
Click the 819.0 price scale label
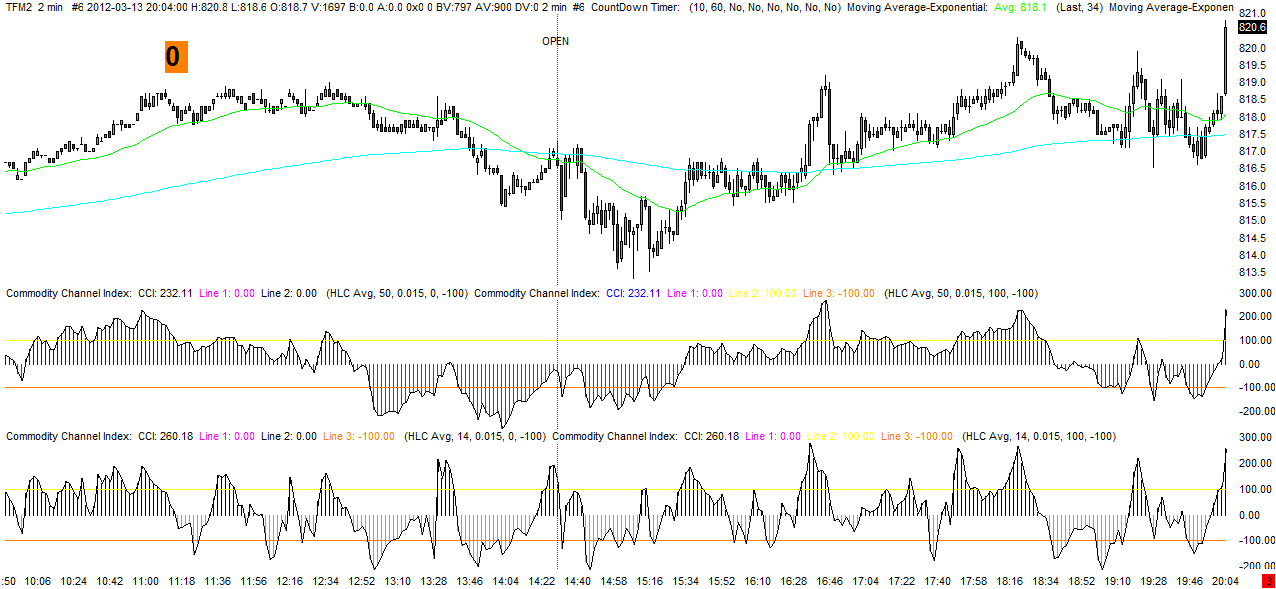click(x=1253, y=82)
